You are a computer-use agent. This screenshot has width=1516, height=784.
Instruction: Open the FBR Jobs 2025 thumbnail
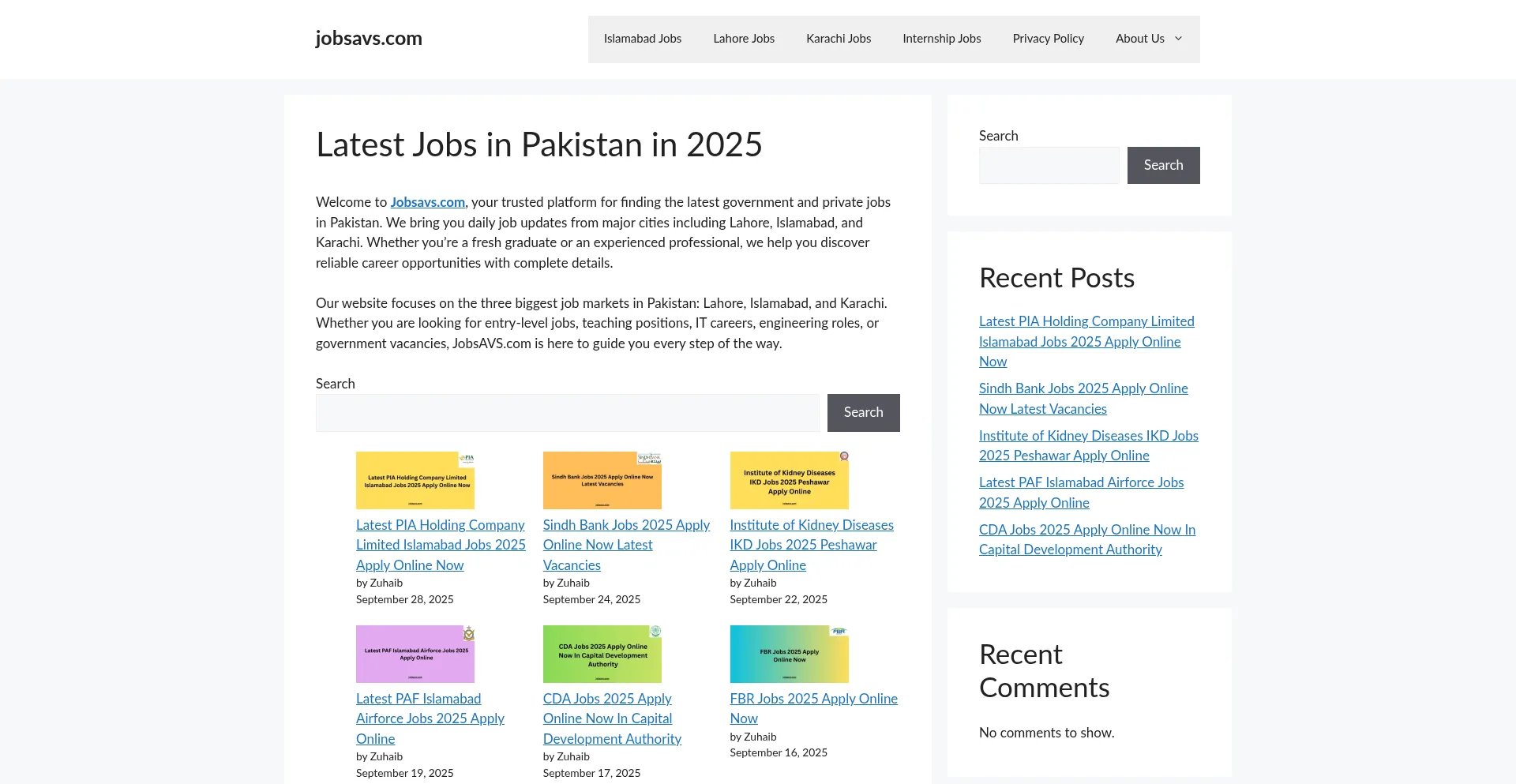(x=789, y=654)
